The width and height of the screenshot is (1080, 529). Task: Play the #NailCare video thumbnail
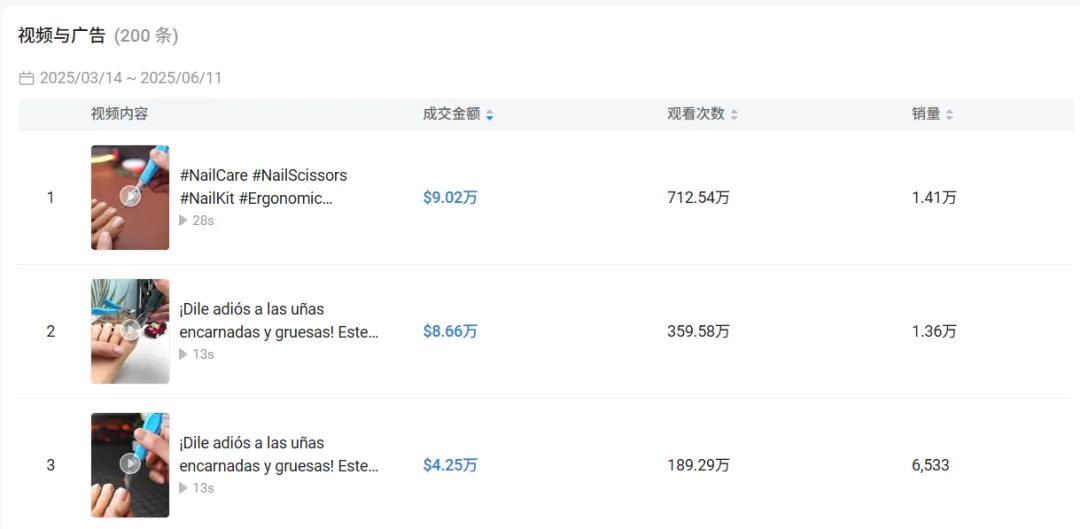coord(130,197)
